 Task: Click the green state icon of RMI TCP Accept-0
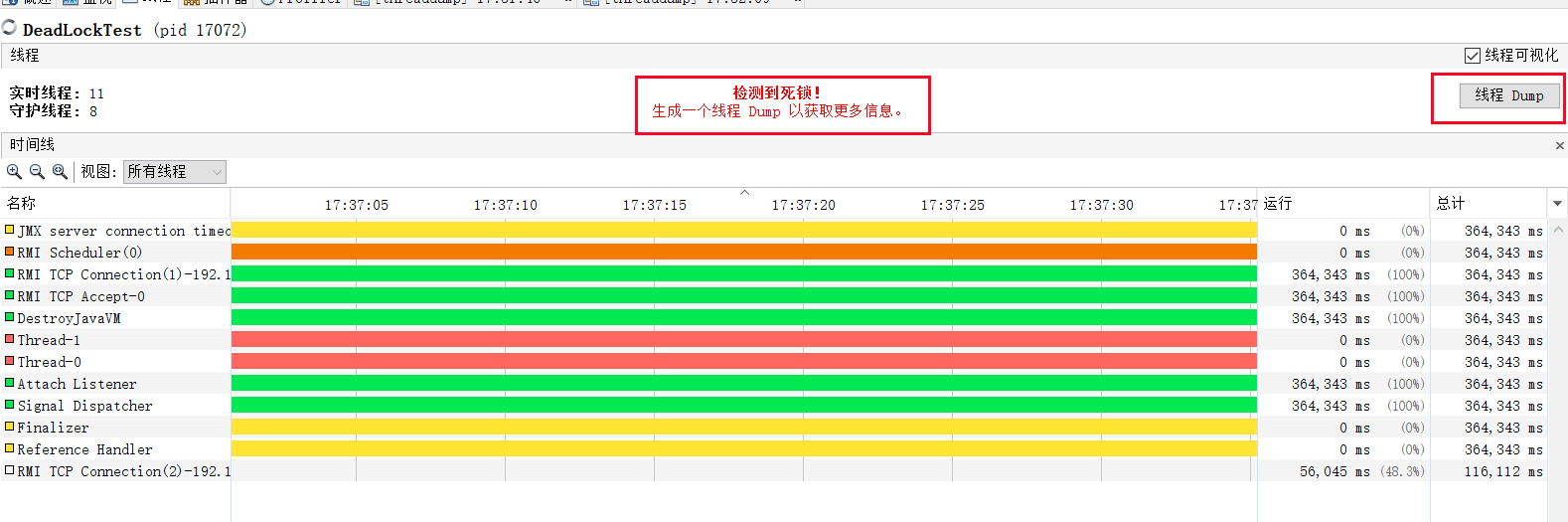click(10, 295)
